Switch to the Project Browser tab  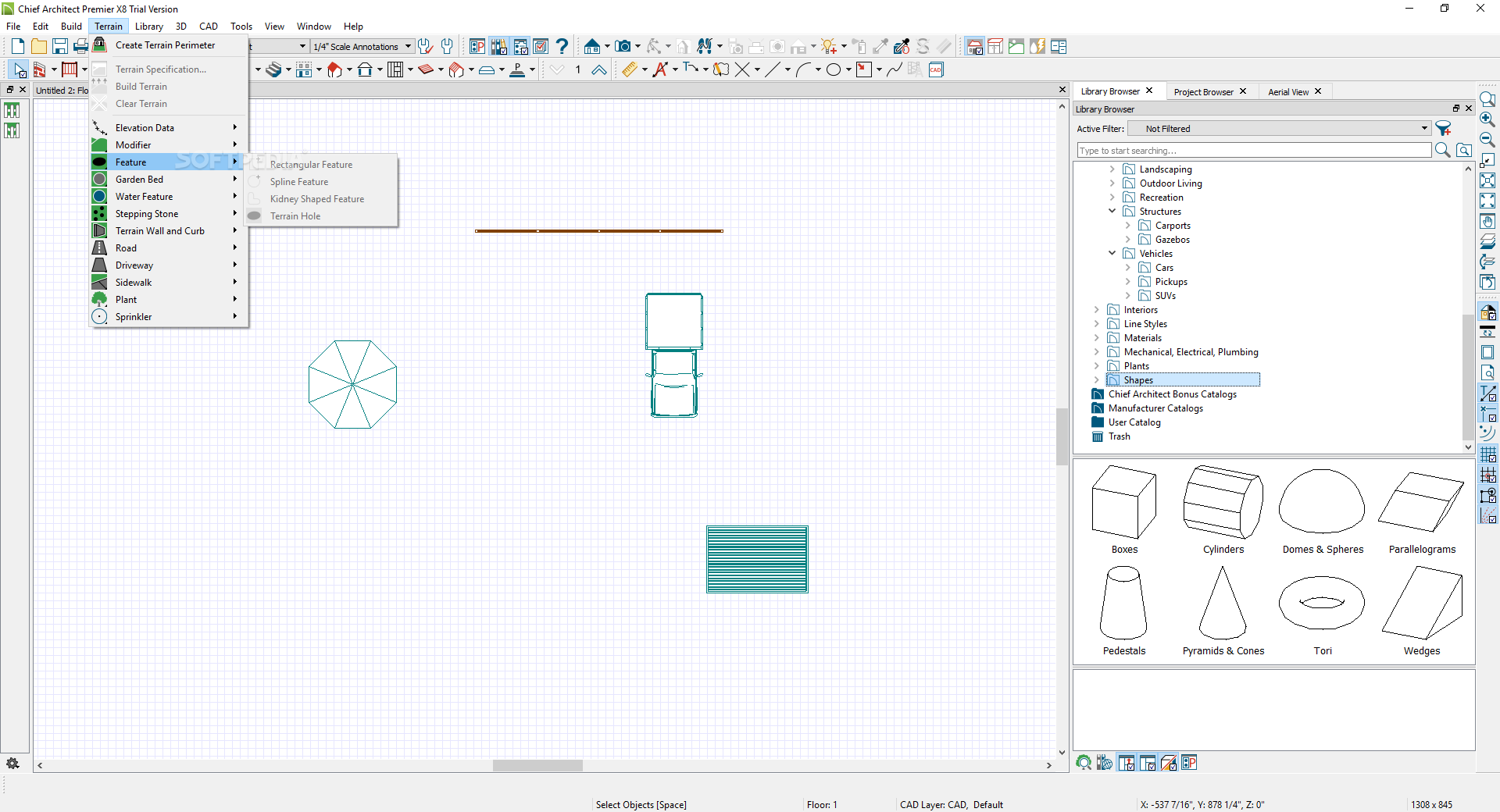1203,92
